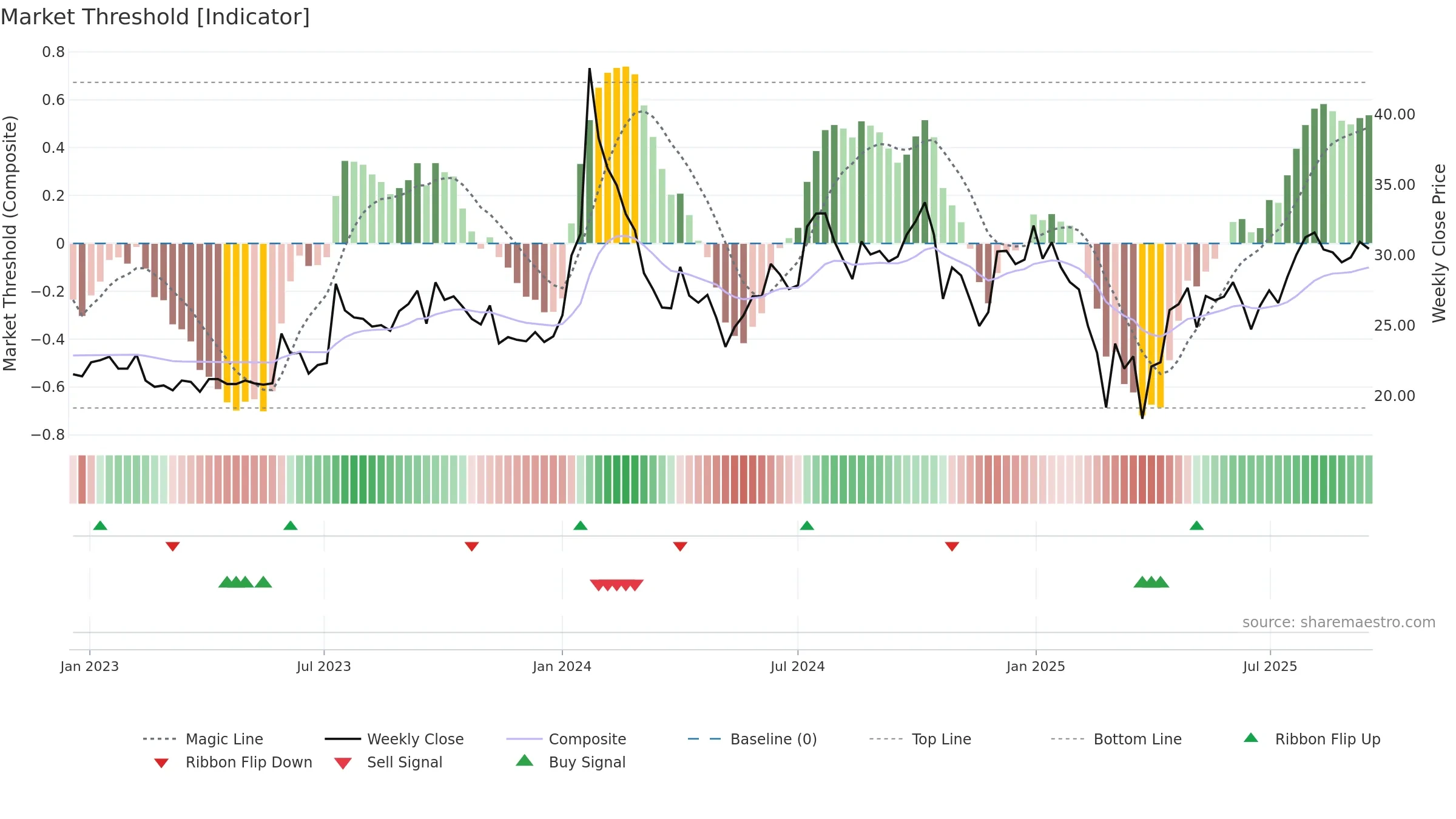
Task: Click the Jan 2025 x-axis label
Action: (x=1036, y=667)
